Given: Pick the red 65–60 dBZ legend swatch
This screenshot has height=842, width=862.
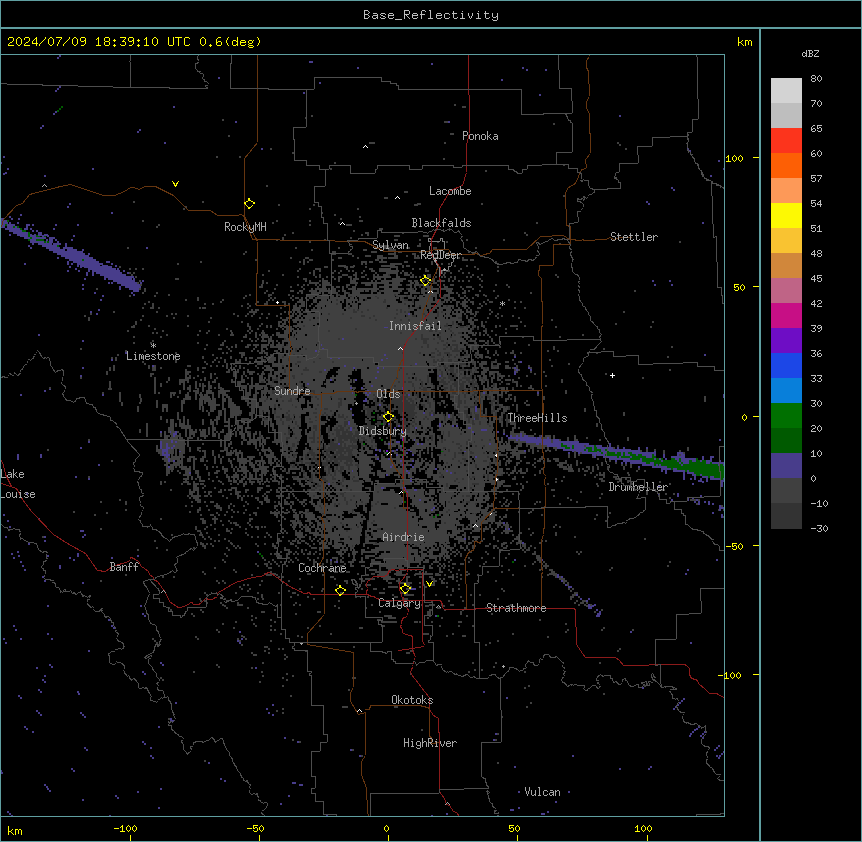Looking at the screenshot, I should click(786, 141).
